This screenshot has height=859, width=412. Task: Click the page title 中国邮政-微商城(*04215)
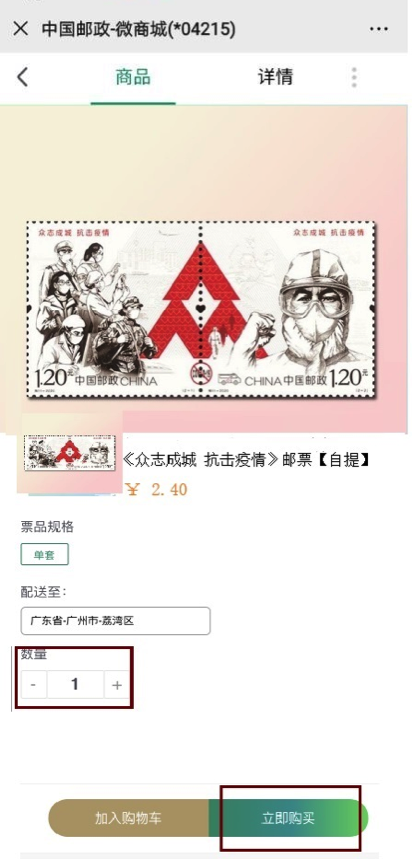[139, 29]
